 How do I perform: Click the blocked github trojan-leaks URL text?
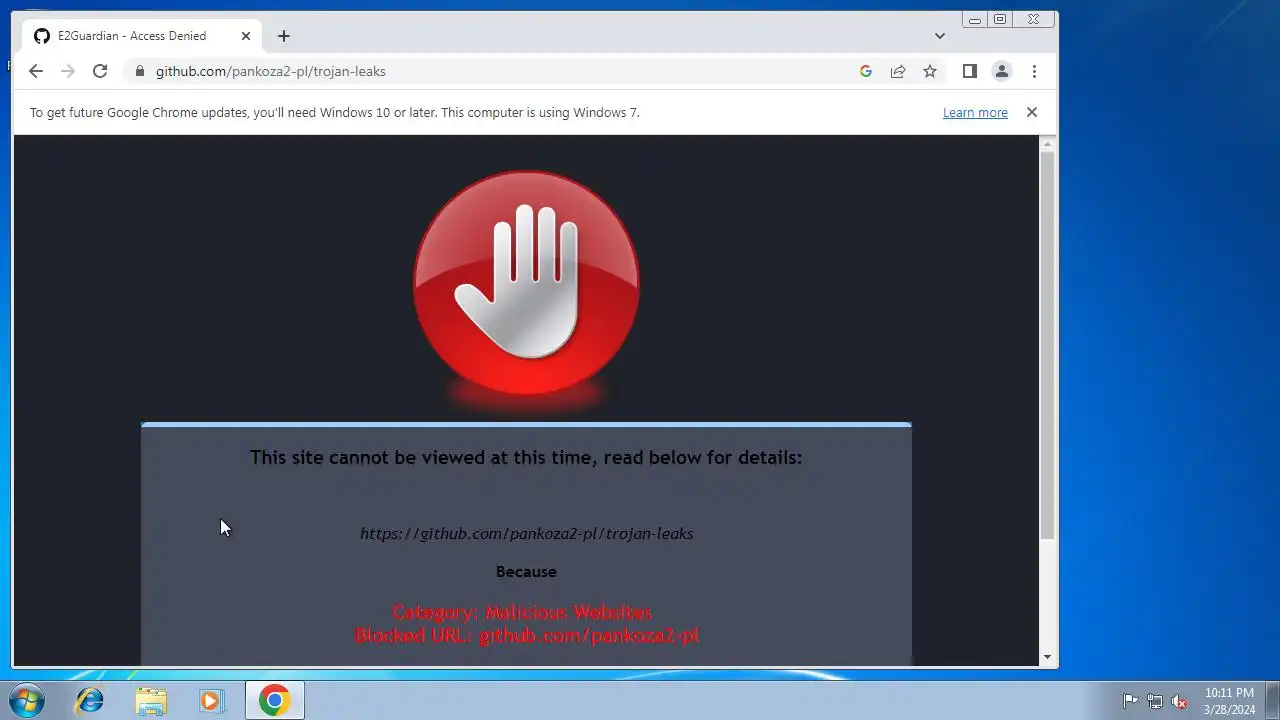point(527,534)
